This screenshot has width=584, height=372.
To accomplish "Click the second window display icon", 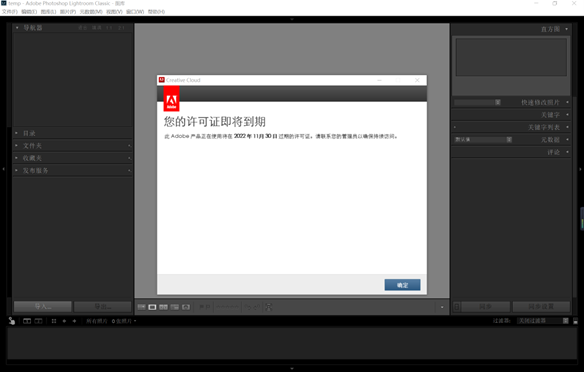I will point(38,321).
